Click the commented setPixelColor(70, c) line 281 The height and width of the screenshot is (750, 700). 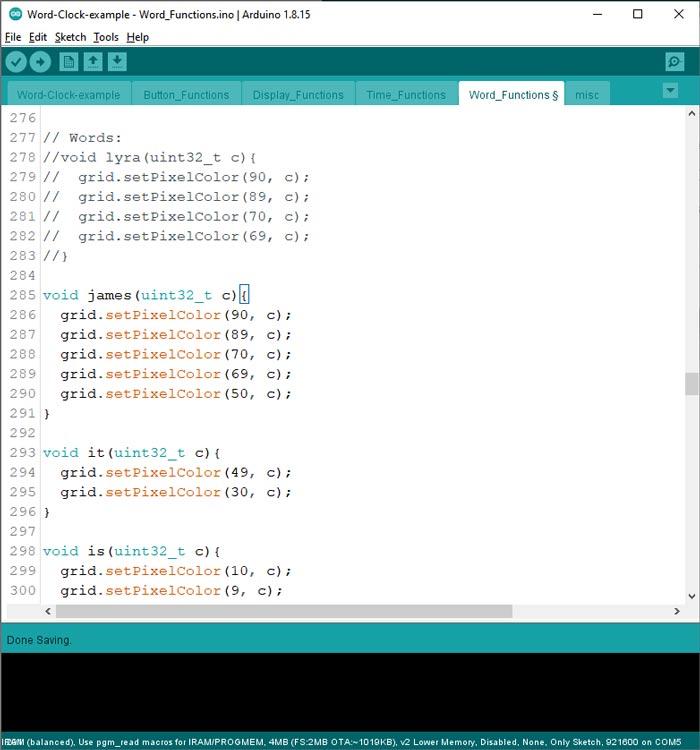tap(176, 216)
